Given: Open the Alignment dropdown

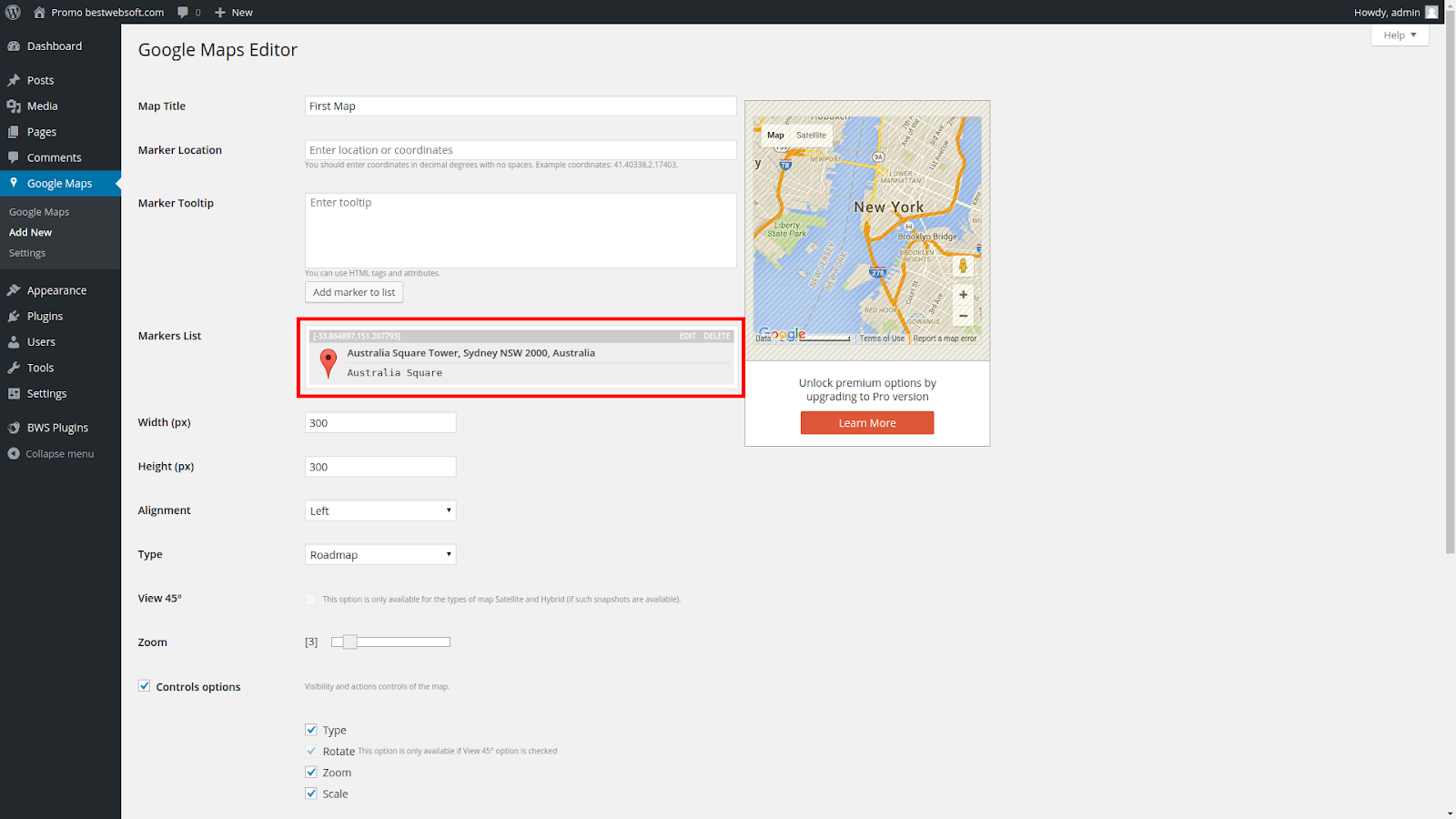Looking at the screenshot, I should click(x=380, y=511).
